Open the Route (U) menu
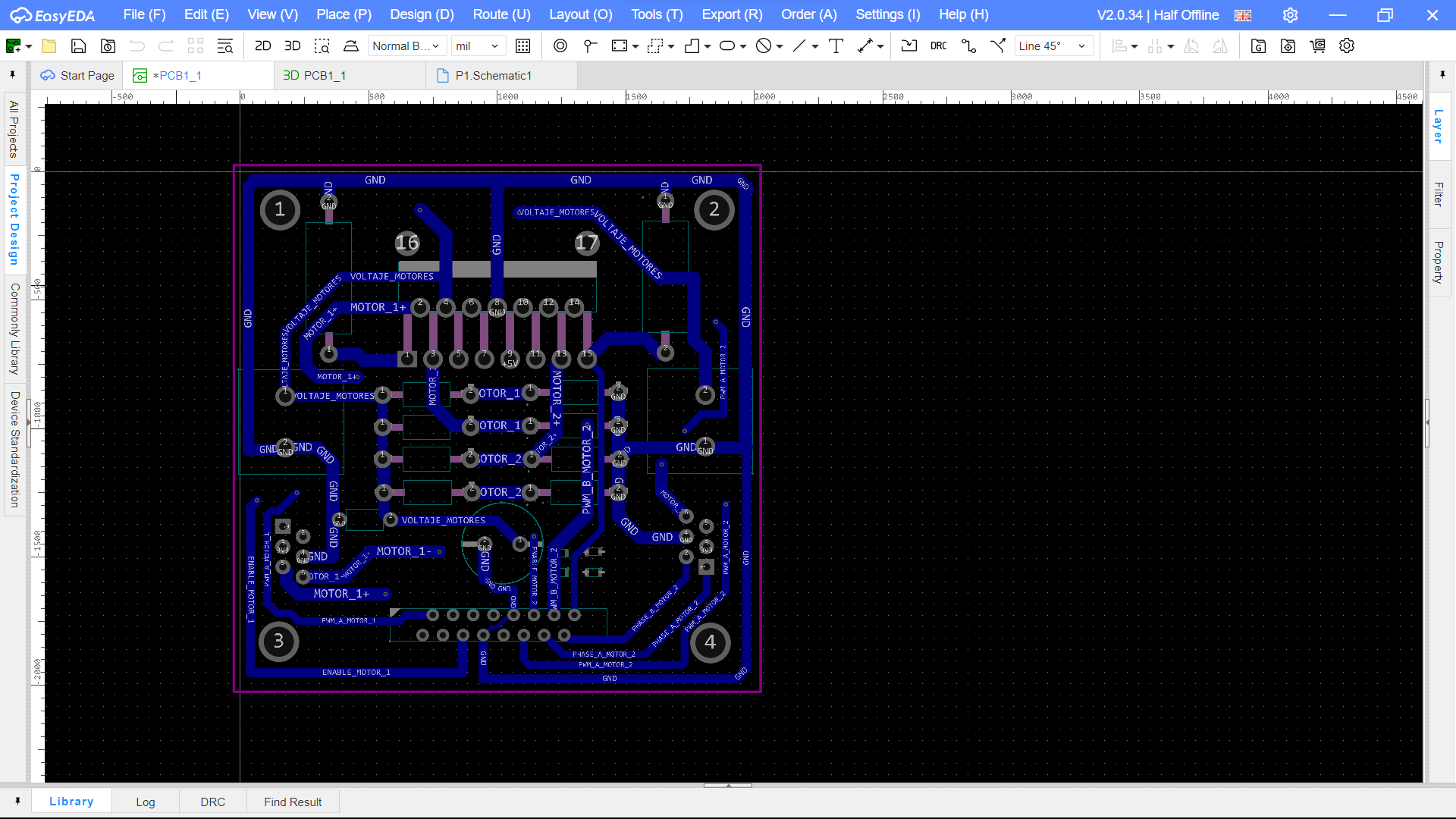 pyautogui.click(x=501, y=14)
